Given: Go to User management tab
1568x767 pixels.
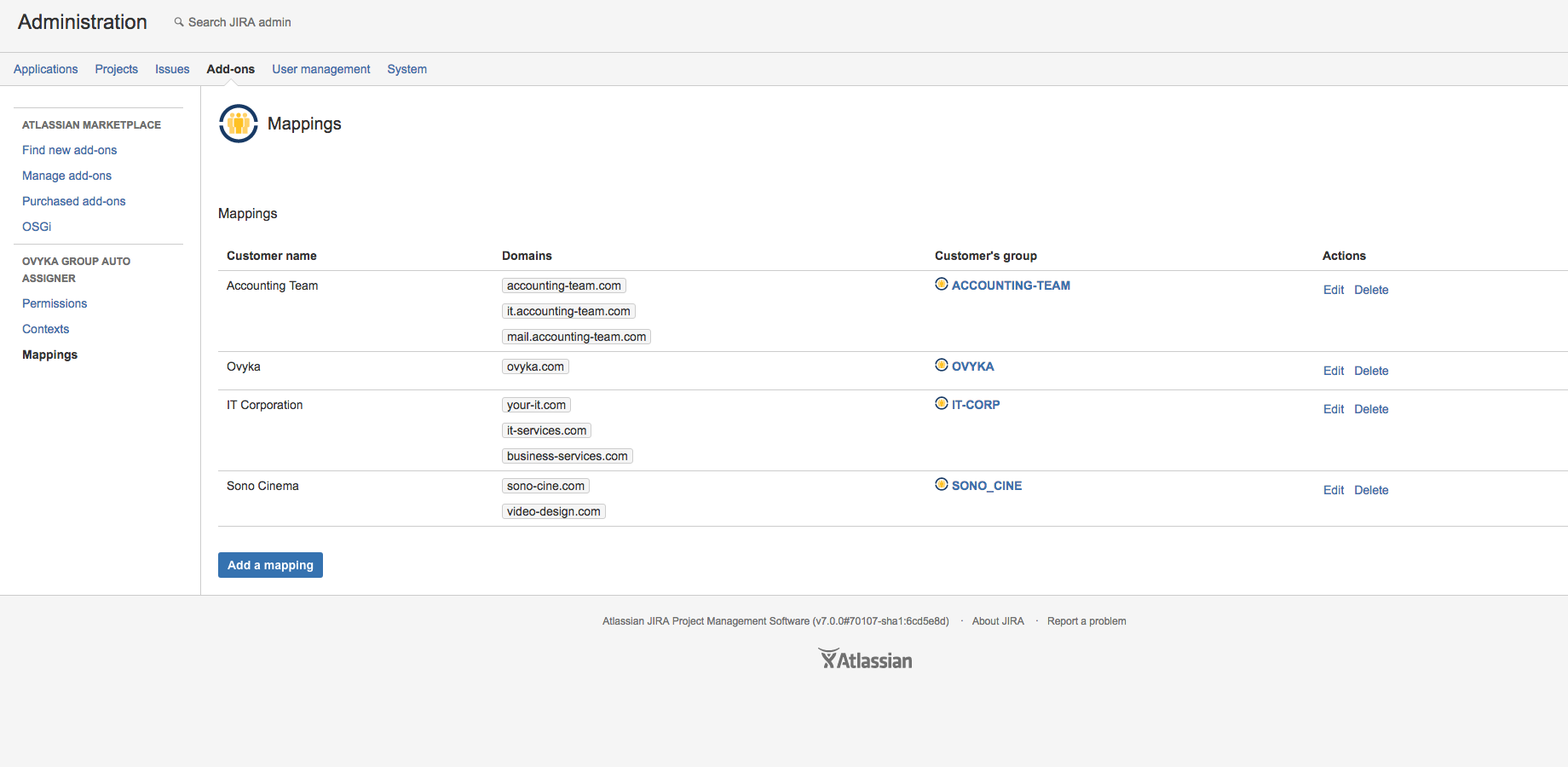Looking at the screenshot, I should click(321, 69).
